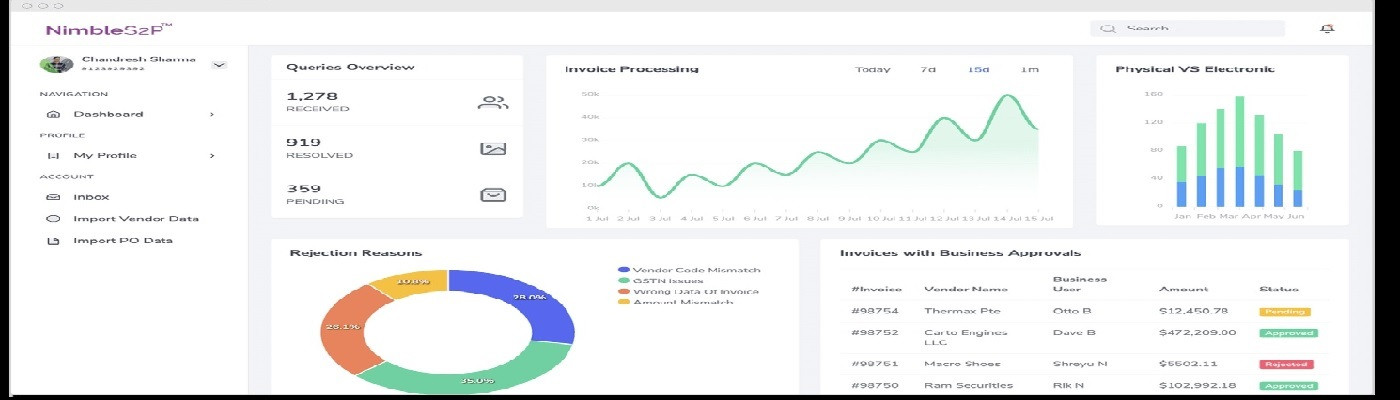
Task: Click the notification bell icon
Action: [1327, 29]
